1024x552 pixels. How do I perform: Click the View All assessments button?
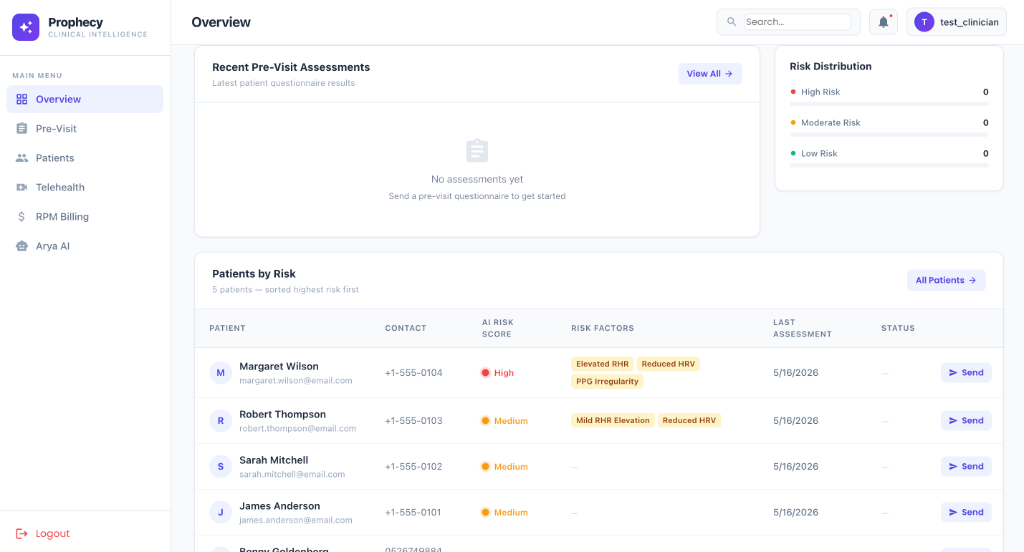710,74
